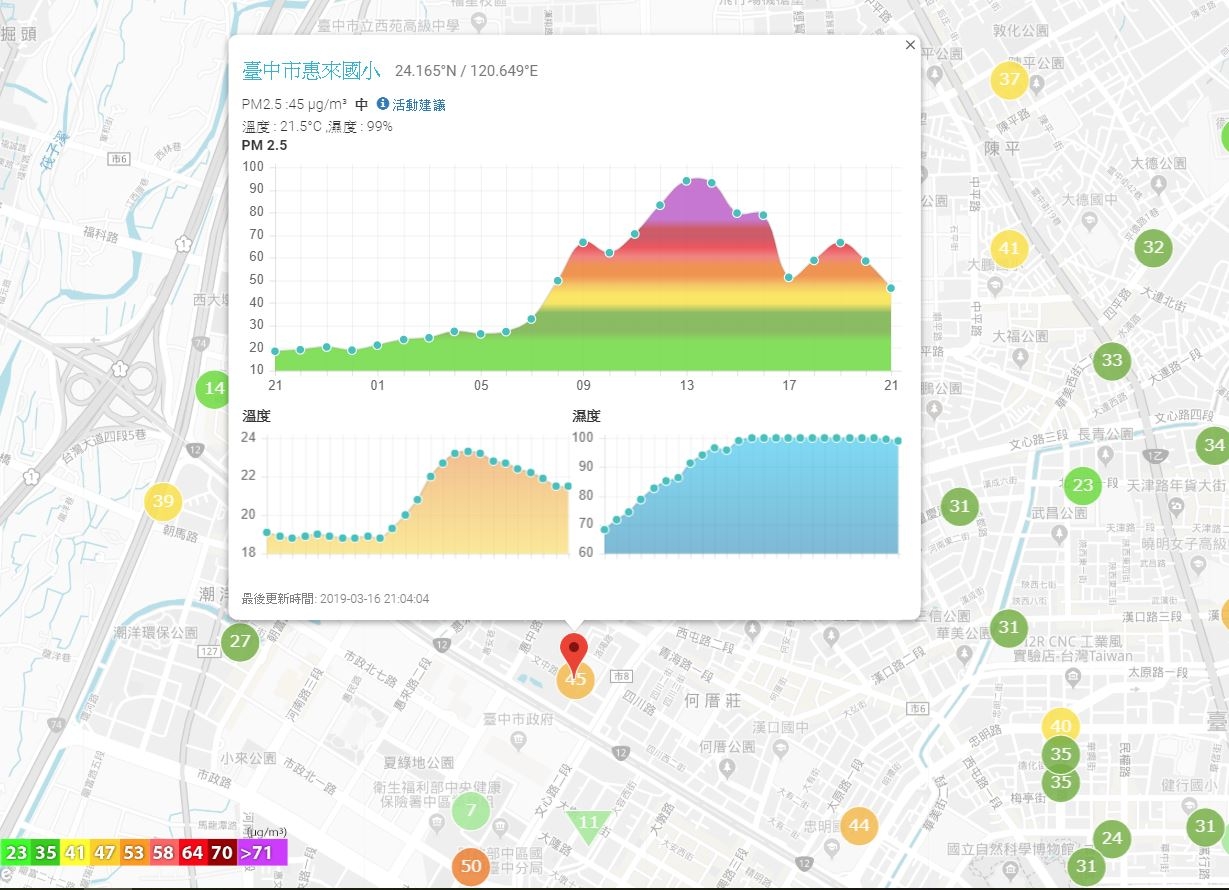Click the purple >71 legend swatch
The image size is (1229, 890).
(262, 853)
